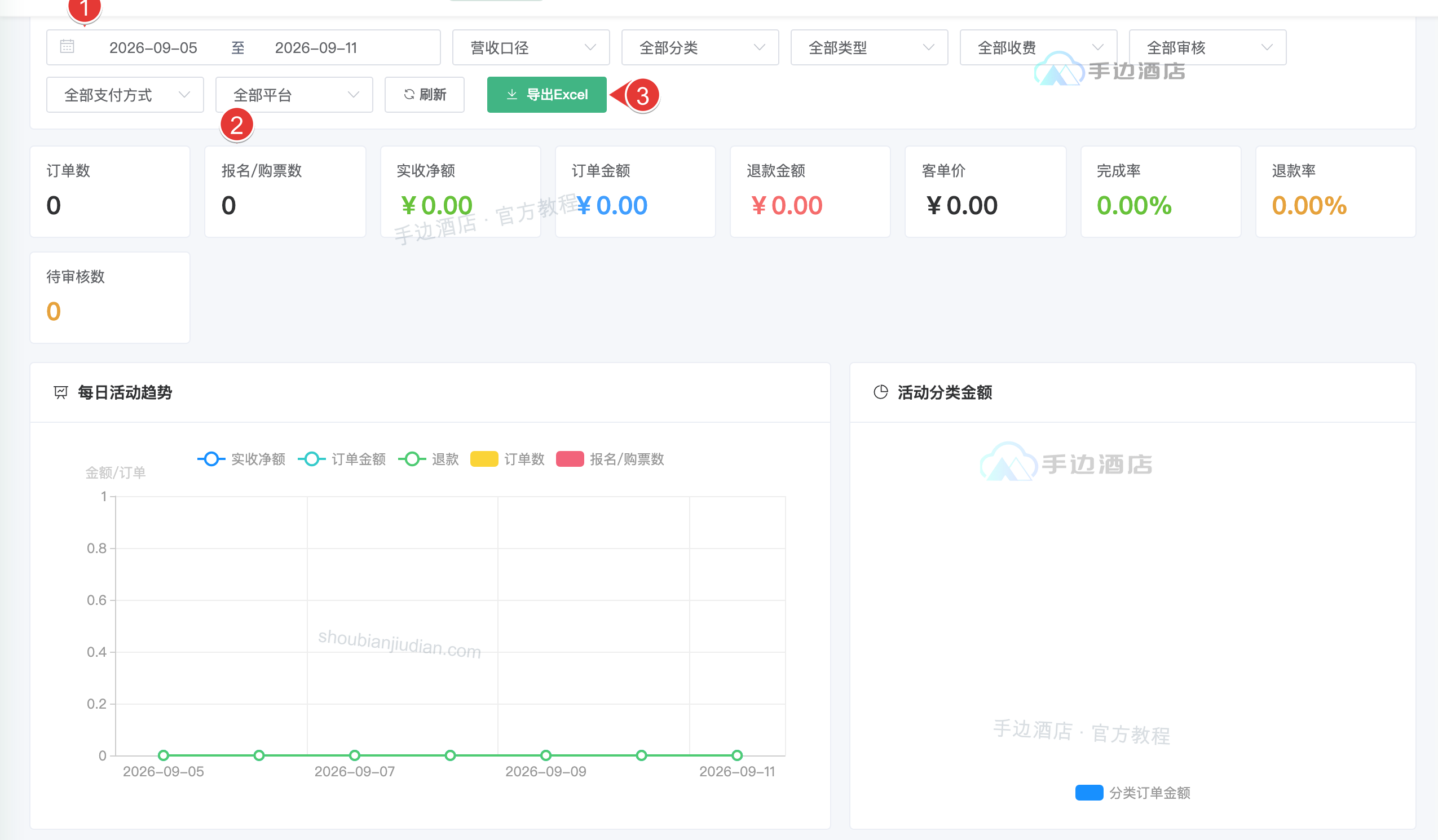
Task: Click chart data point at 2026-09-09
Action: [x=545, y=755]
